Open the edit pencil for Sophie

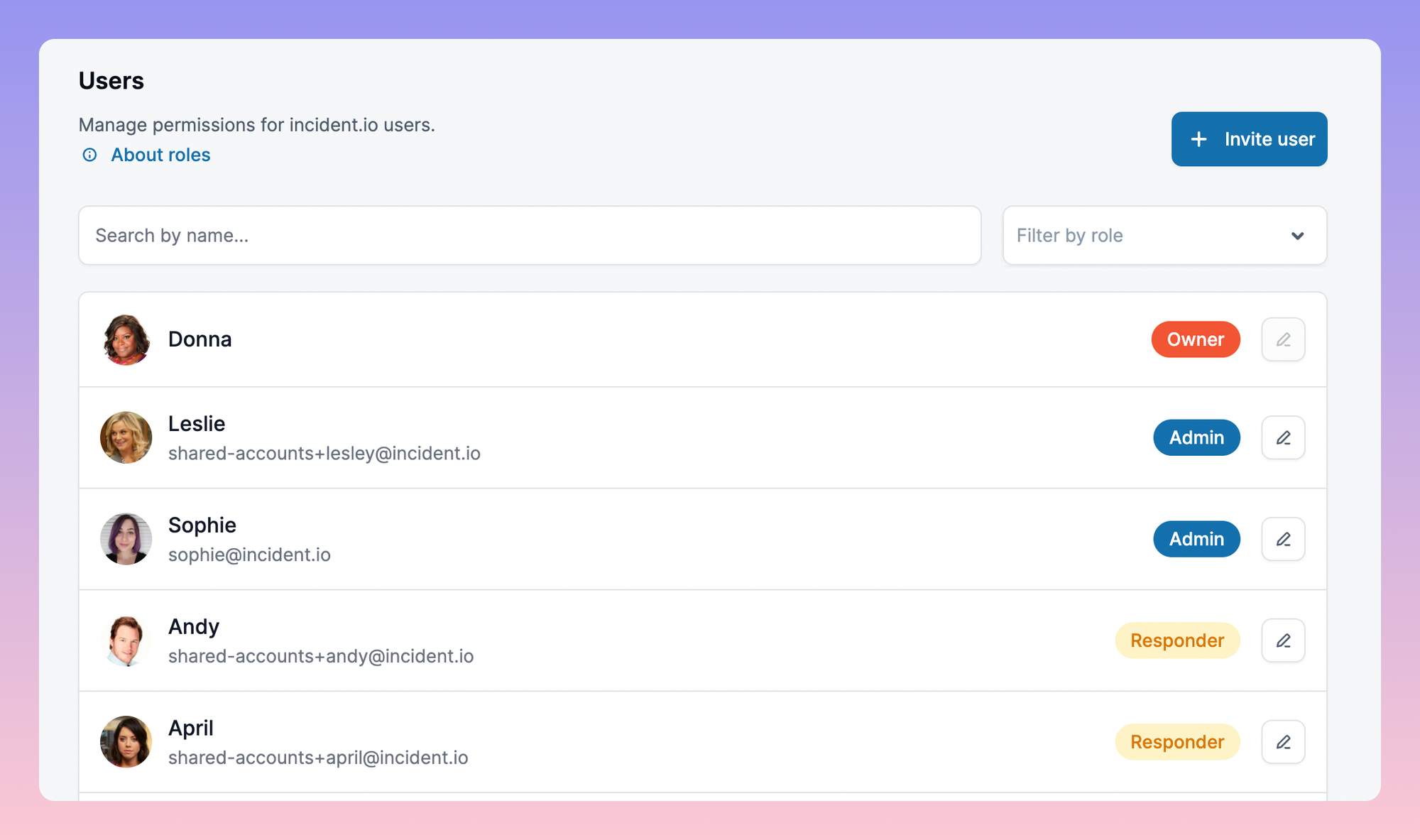(x=1283, y=539)
